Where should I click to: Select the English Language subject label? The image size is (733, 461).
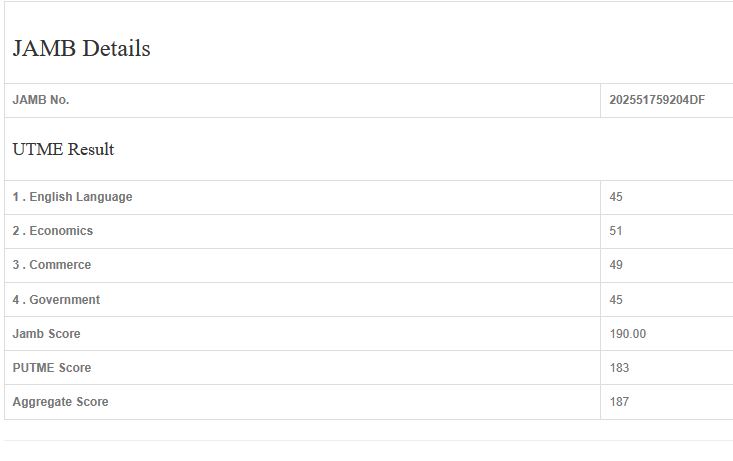point(80,197)
